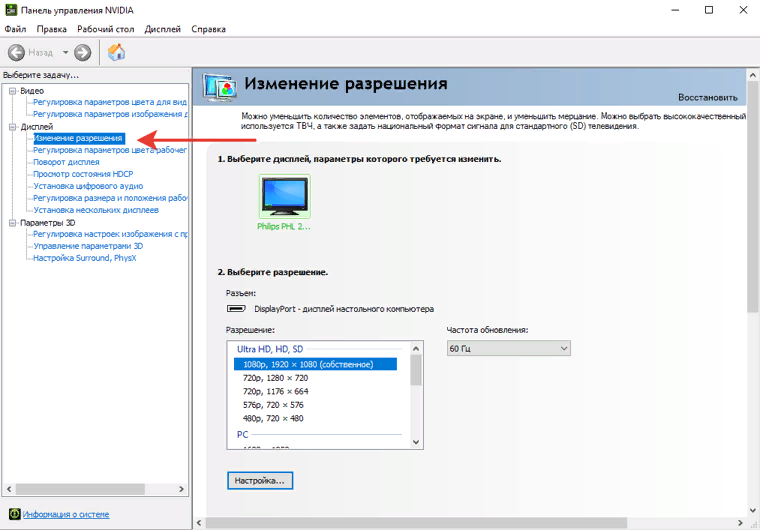The width and height of the screenshot is (760, 530).
Task: Click the Forward arrow icon
Action: (x=82, y=52)
